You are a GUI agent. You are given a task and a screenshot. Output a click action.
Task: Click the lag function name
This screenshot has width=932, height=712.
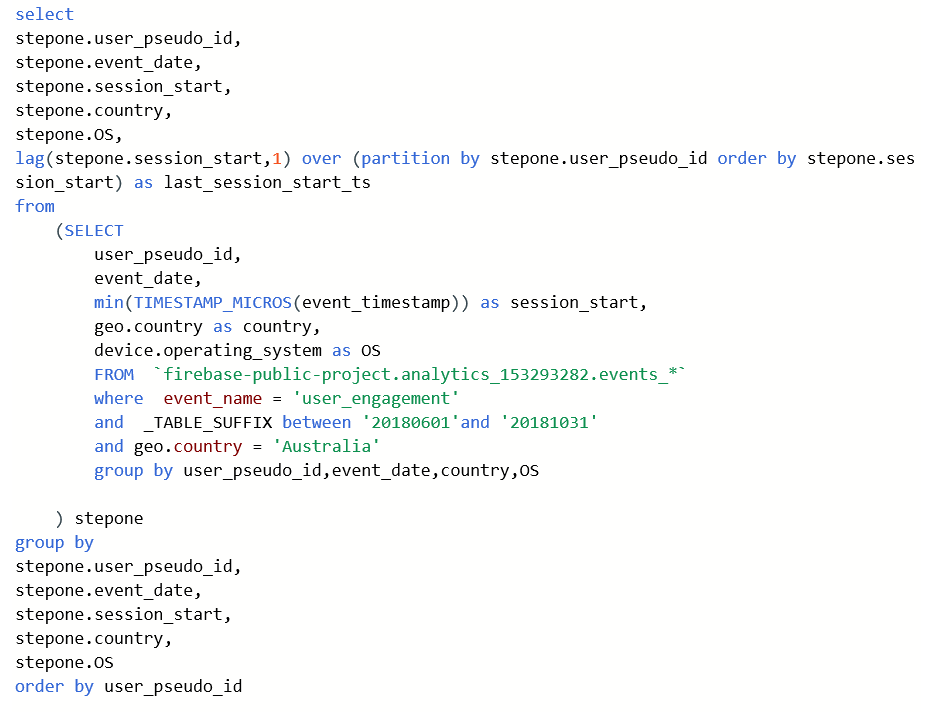pos(29,158)
